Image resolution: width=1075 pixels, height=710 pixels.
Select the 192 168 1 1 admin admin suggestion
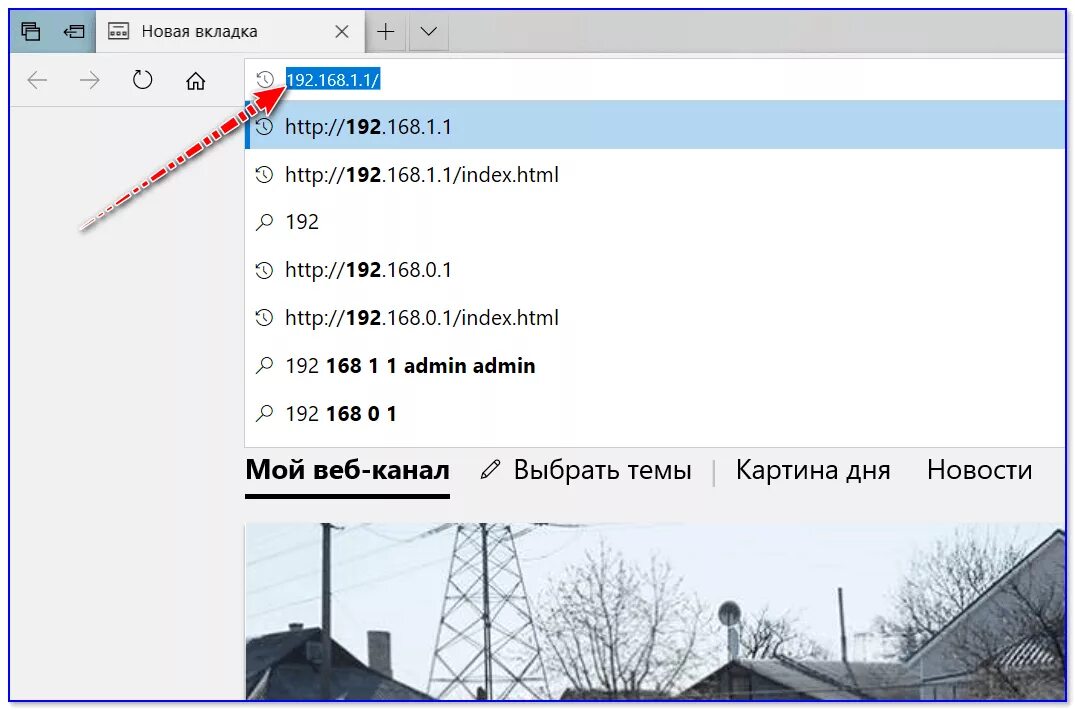click(x=410, y=366)
